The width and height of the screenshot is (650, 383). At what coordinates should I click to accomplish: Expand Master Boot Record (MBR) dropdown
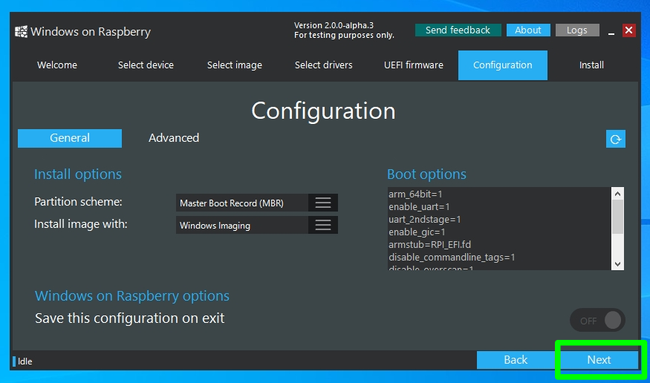257,203
